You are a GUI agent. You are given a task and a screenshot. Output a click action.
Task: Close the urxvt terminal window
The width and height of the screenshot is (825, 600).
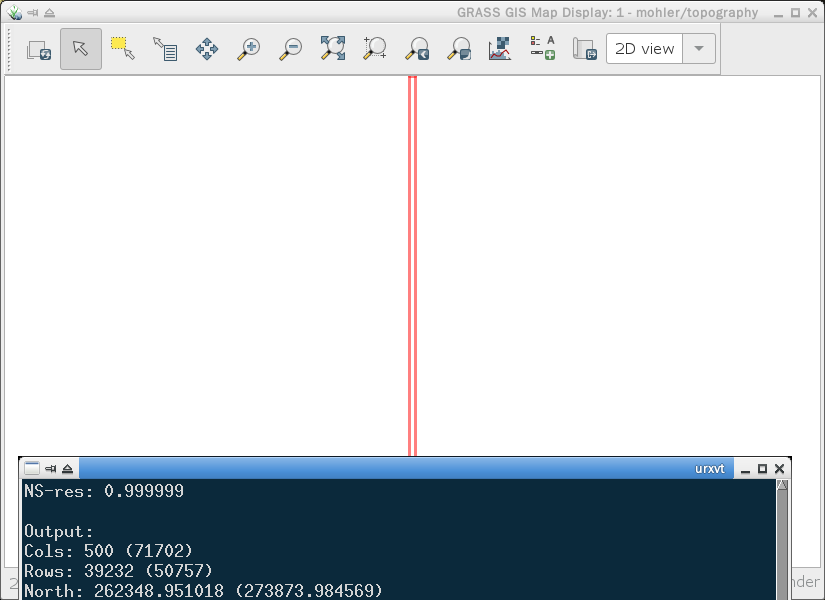(780, 468)
